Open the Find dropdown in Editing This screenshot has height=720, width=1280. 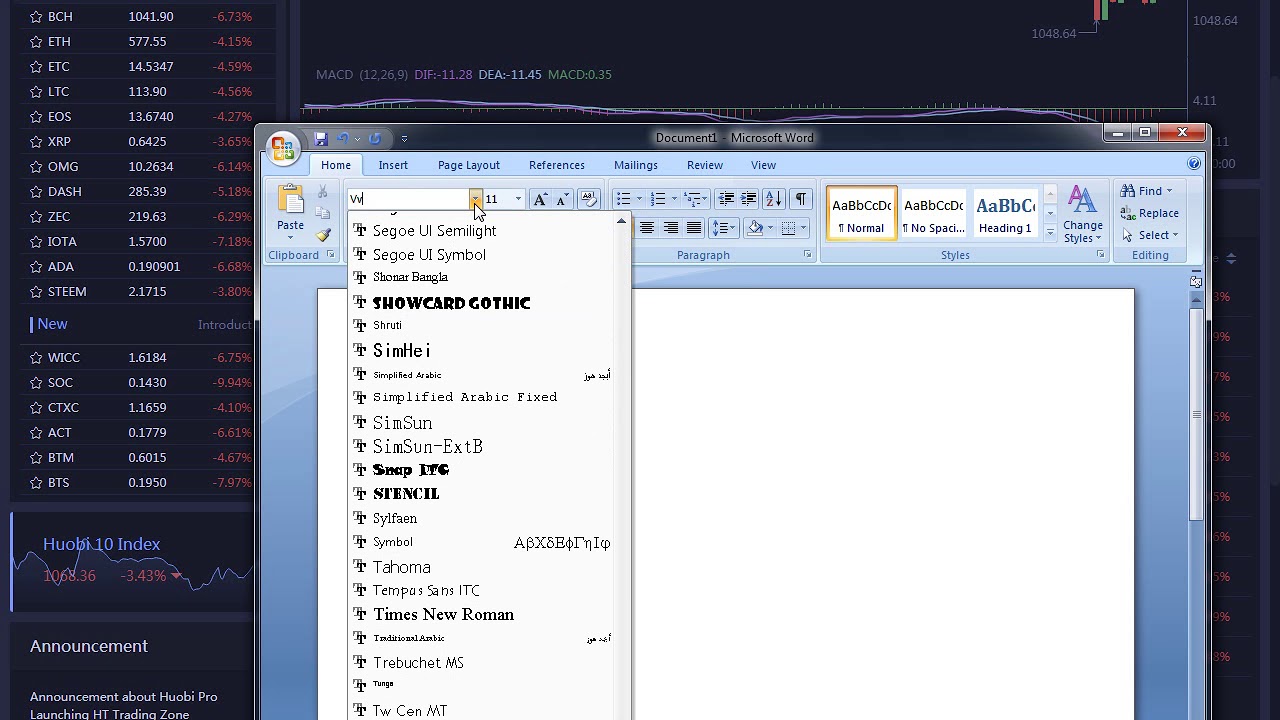(x=1169, y=191)
